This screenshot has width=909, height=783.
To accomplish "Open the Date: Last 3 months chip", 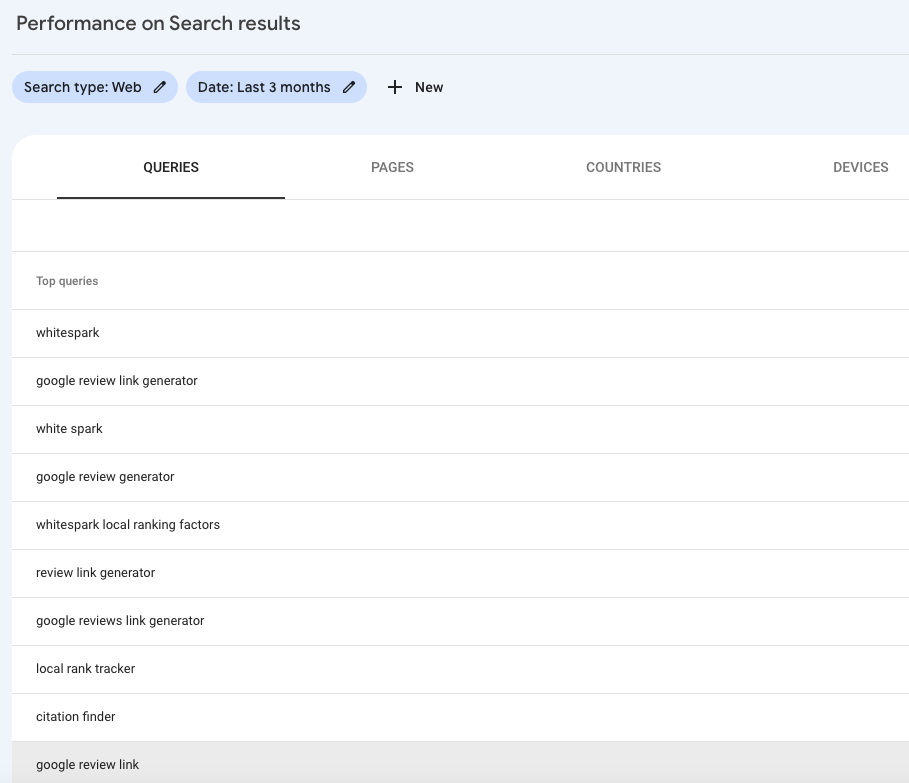I will [x=264, y=87].
